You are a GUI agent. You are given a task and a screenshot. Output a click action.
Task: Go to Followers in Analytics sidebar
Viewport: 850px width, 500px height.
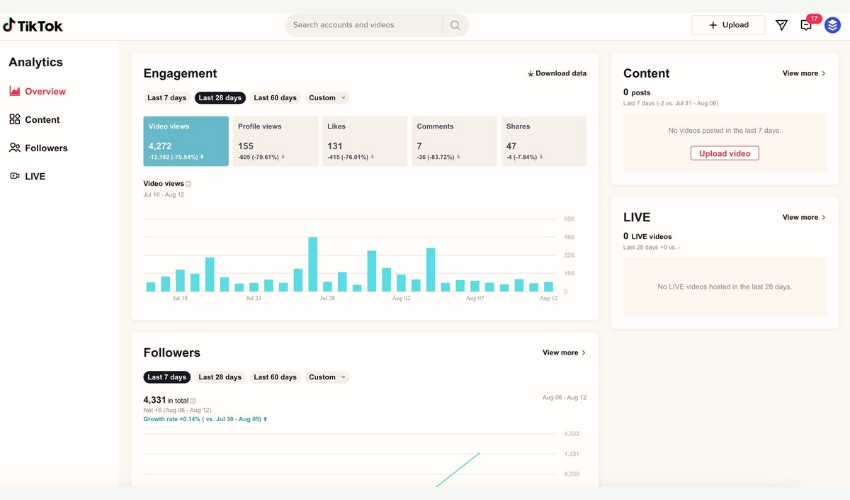(38, 148)
